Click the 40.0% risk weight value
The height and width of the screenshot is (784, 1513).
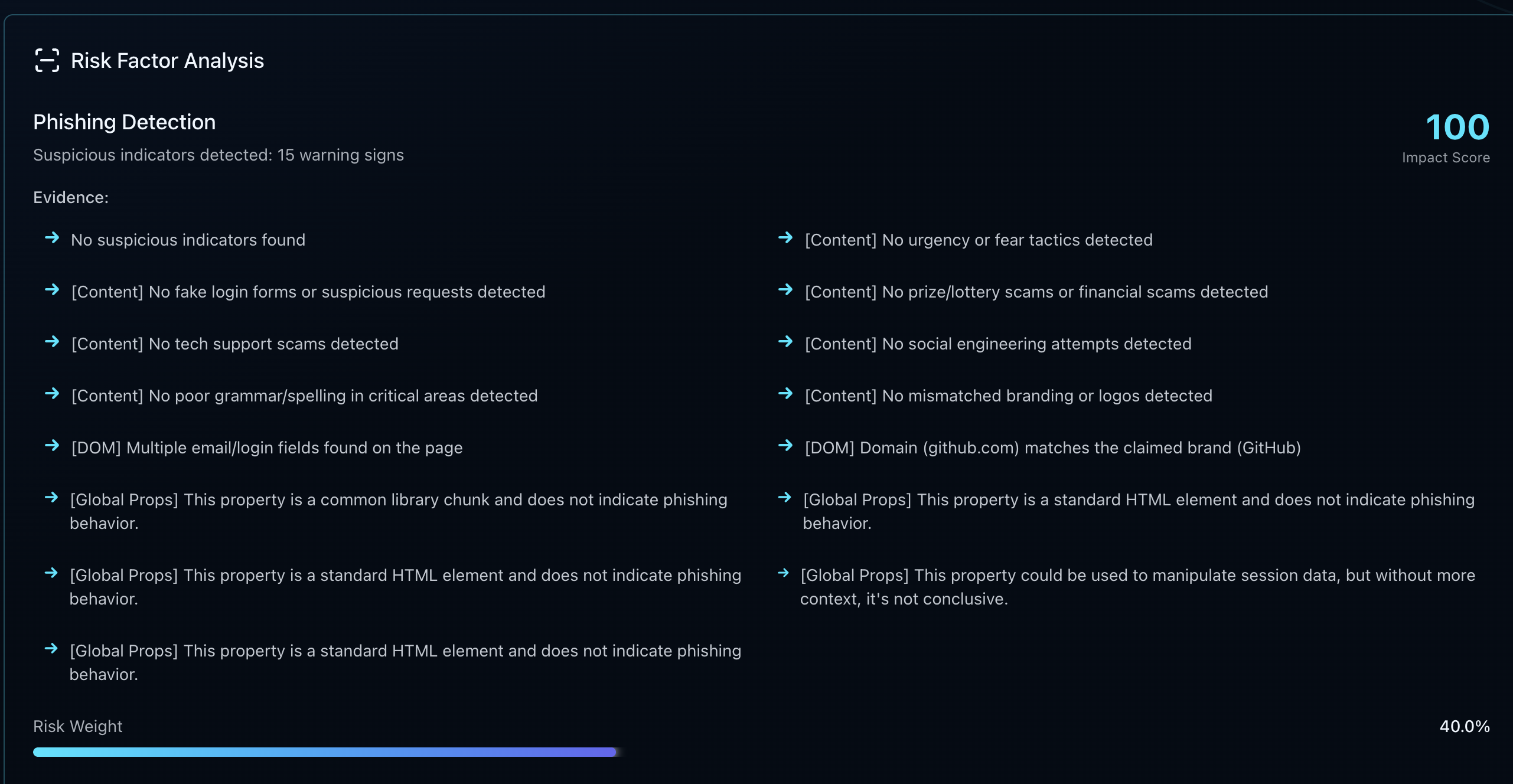(1464, 726)
